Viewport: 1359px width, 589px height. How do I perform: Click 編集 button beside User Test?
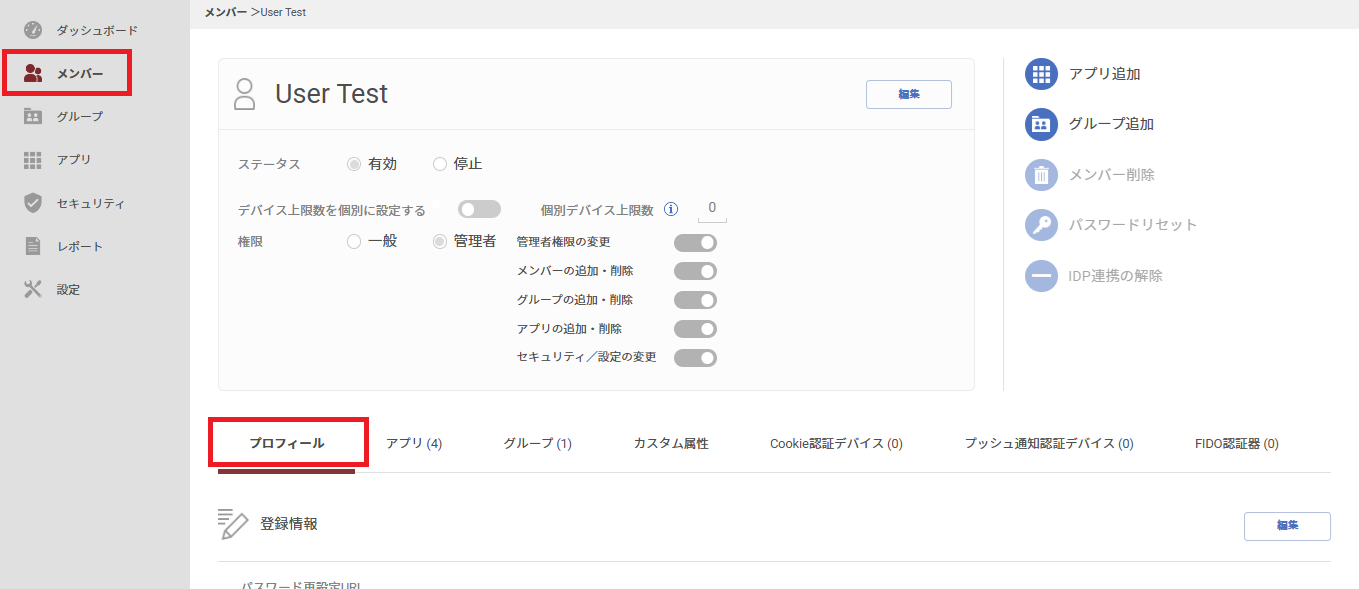pyautogui.click(x=909, y=94)
